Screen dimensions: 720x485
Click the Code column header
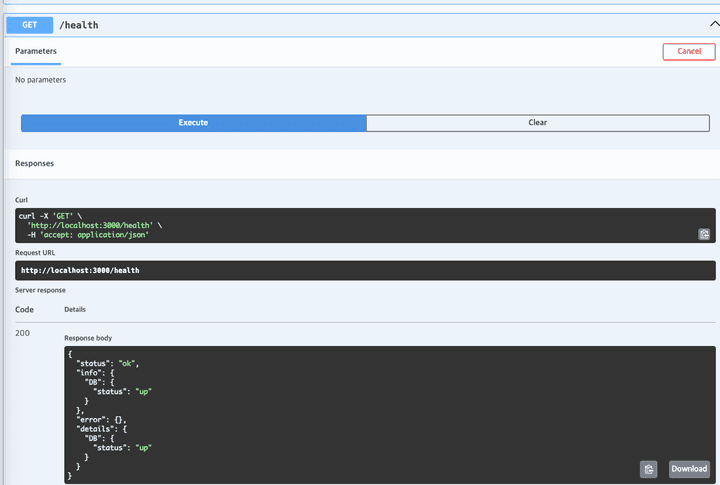(24, 310)
